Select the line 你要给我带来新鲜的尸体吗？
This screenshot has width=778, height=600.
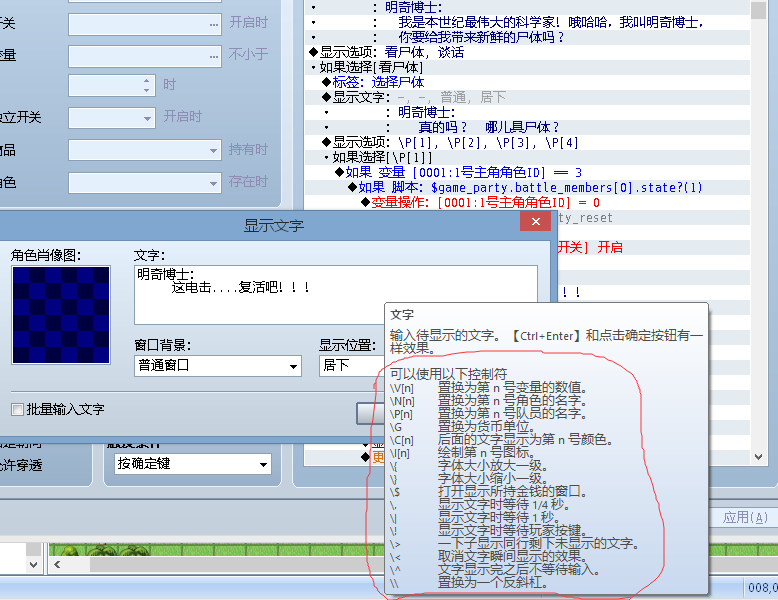pos(527,37)
